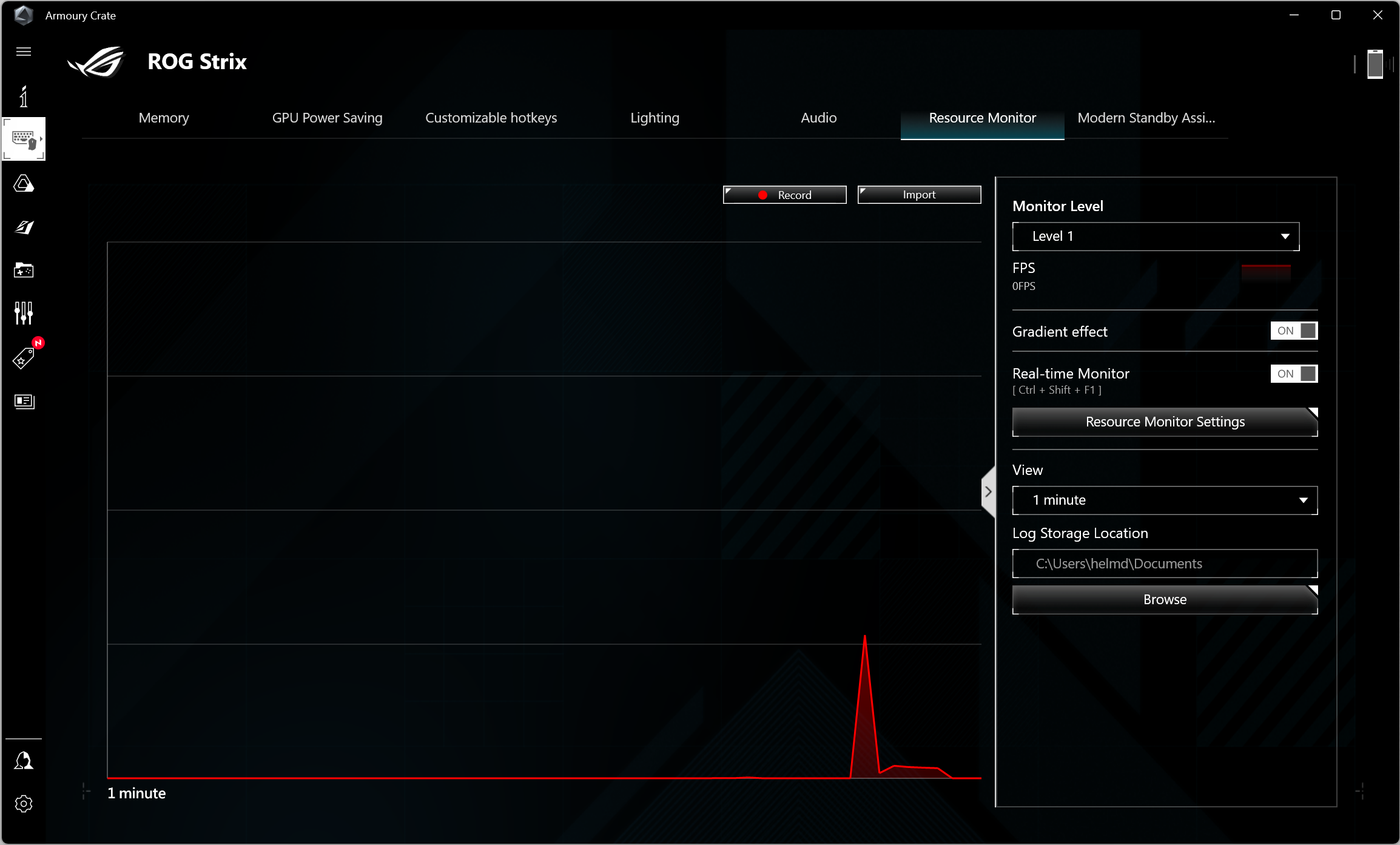This screenshot has width=1400, height=845.
Task: Collapse the right settings panel
Action: pyautogui.click(x=988, y=491)
